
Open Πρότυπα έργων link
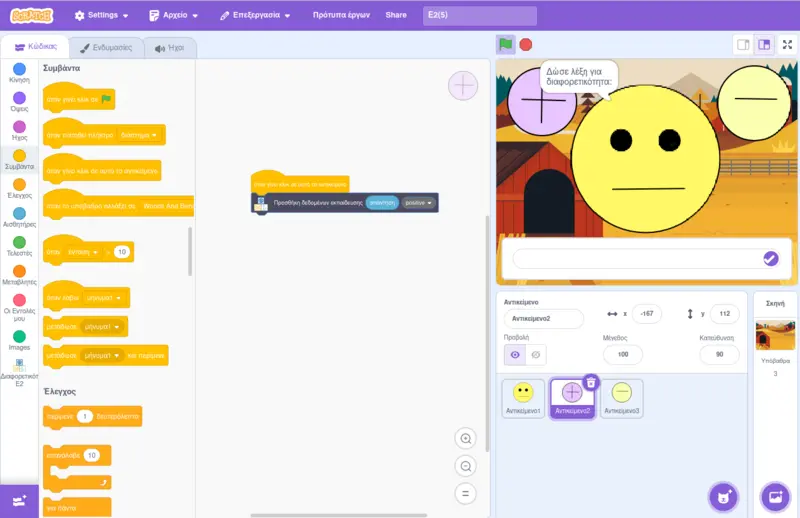tap(342, 16)
